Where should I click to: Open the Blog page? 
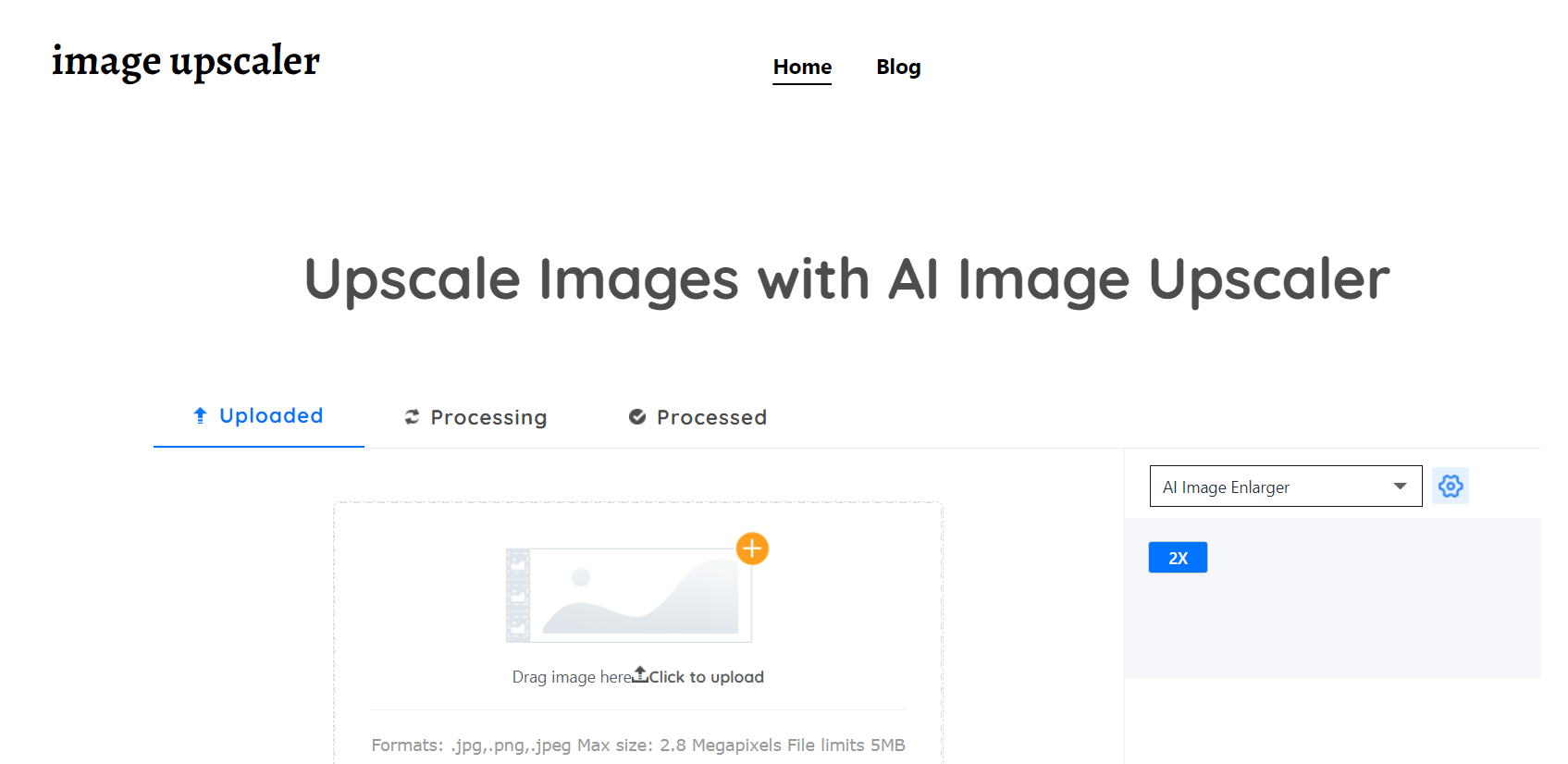[897, 67]
